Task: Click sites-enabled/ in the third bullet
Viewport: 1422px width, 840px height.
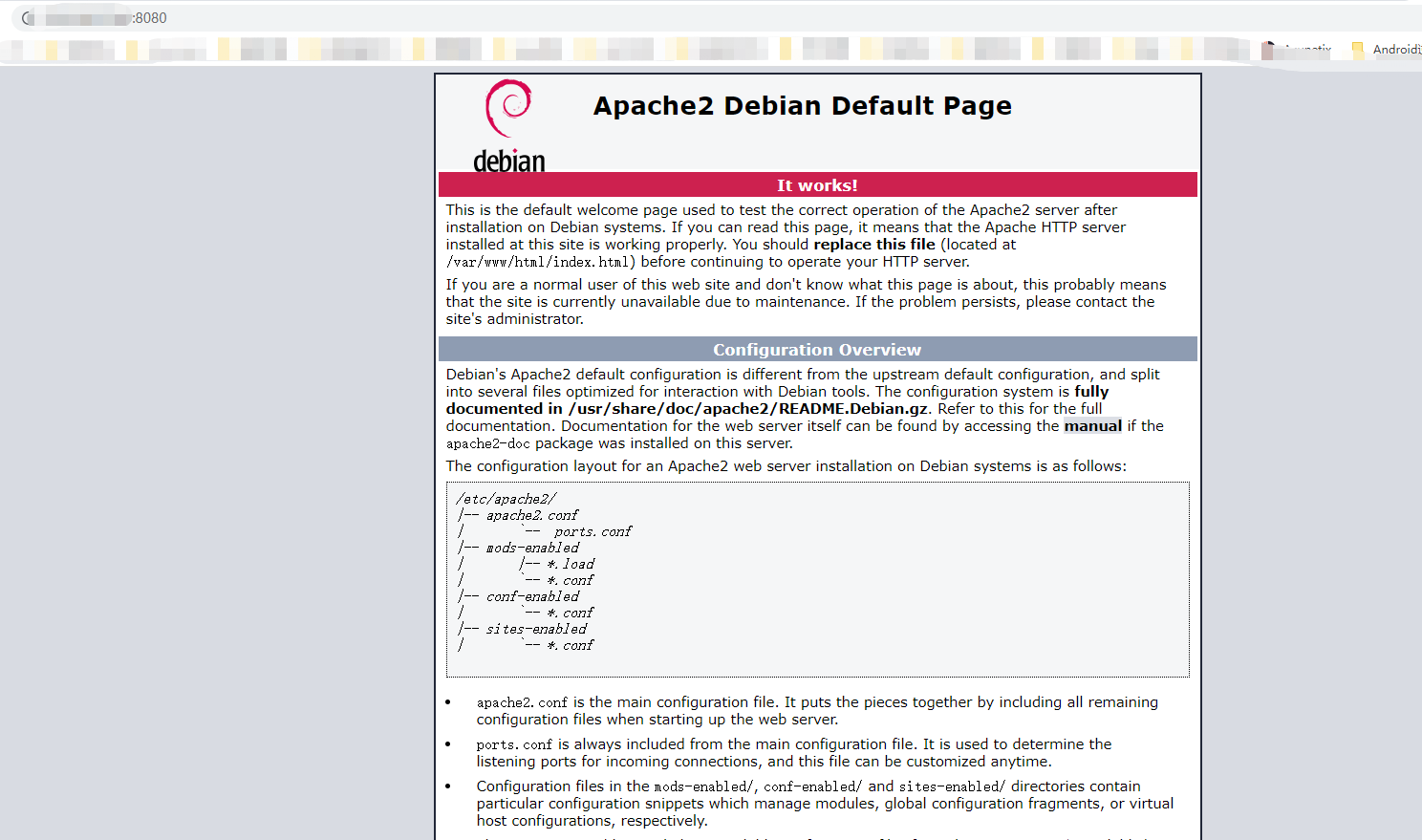Action: coord(952,786)
